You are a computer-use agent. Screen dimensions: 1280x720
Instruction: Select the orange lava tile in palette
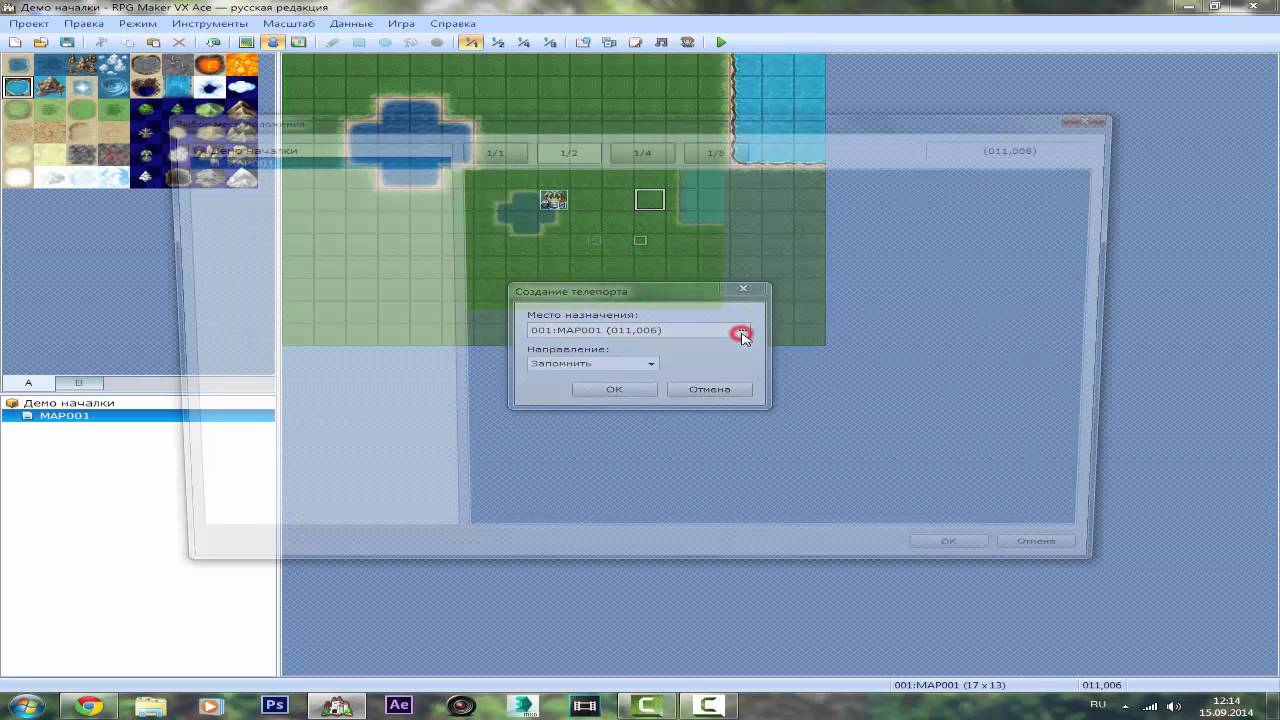(241, 65)
